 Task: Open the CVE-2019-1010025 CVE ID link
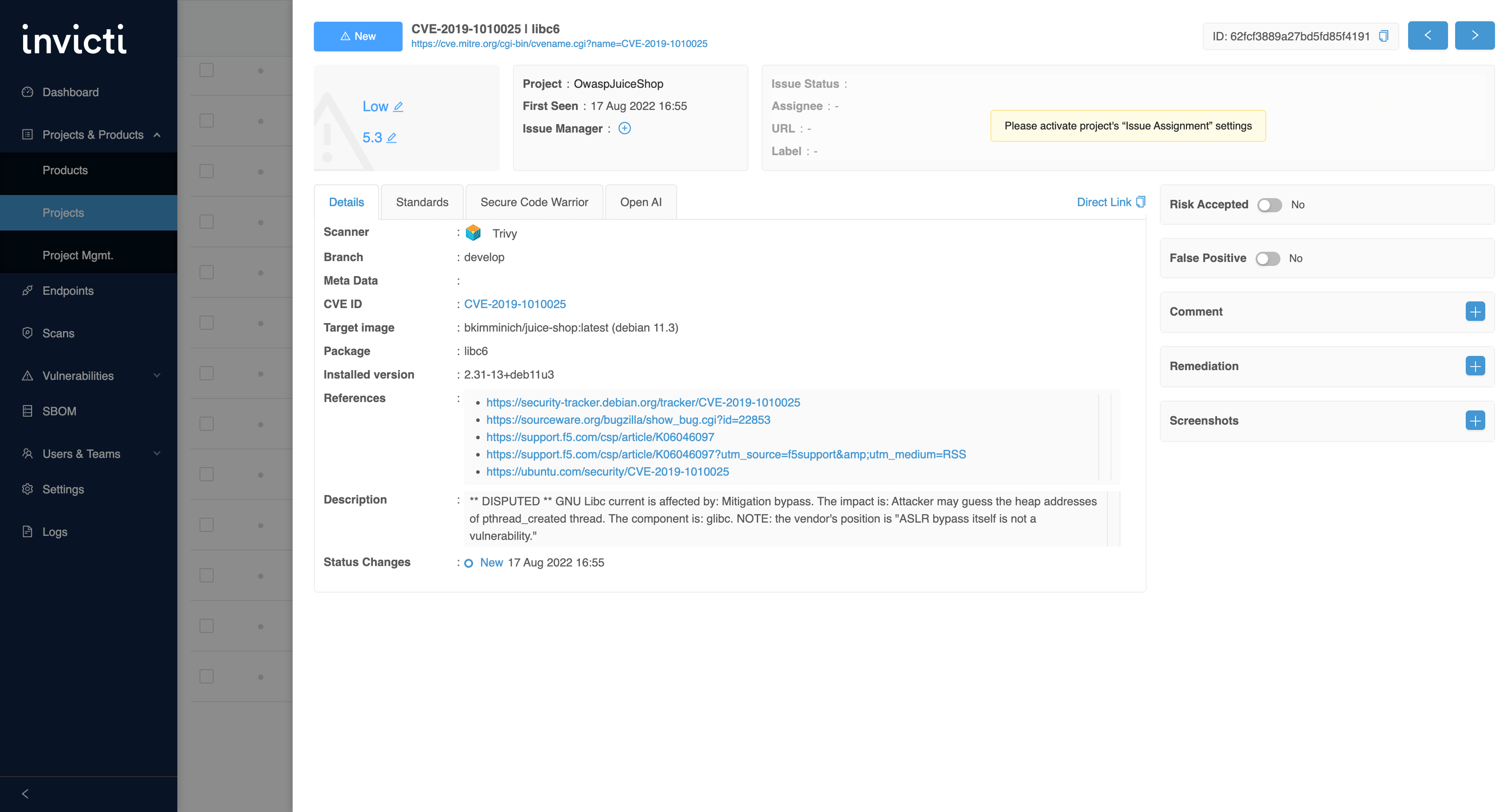pos(515,304)
